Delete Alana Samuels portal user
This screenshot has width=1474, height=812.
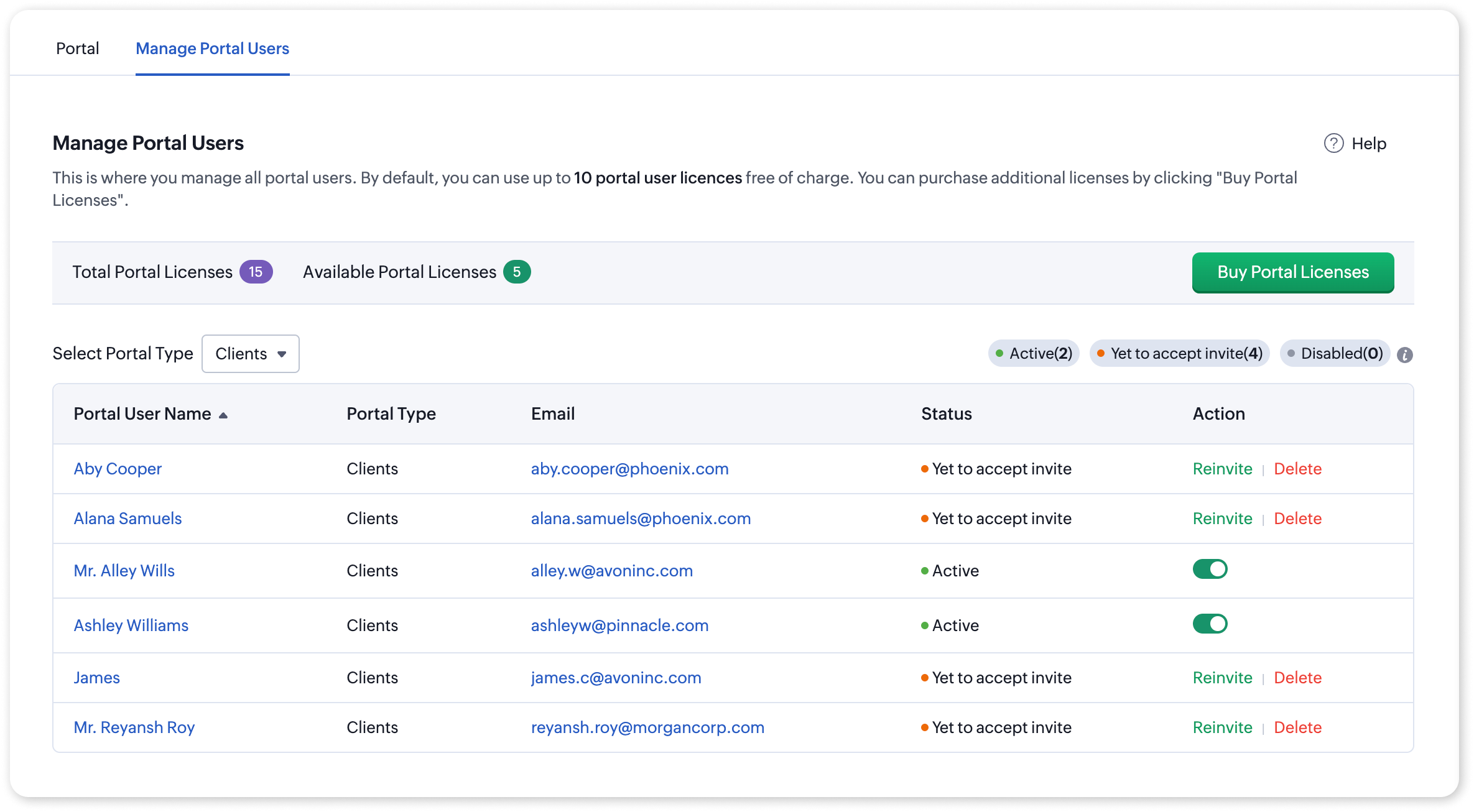click(x=1297, y=519)
